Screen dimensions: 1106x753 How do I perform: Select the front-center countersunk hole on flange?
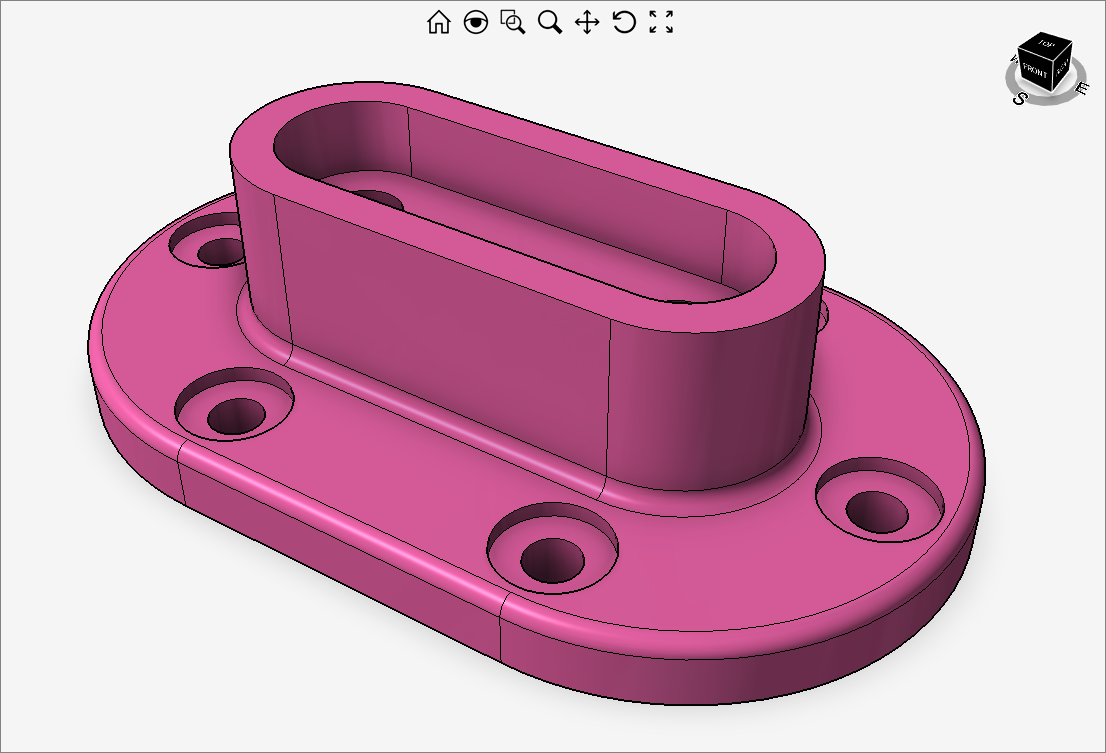[551, 557]
